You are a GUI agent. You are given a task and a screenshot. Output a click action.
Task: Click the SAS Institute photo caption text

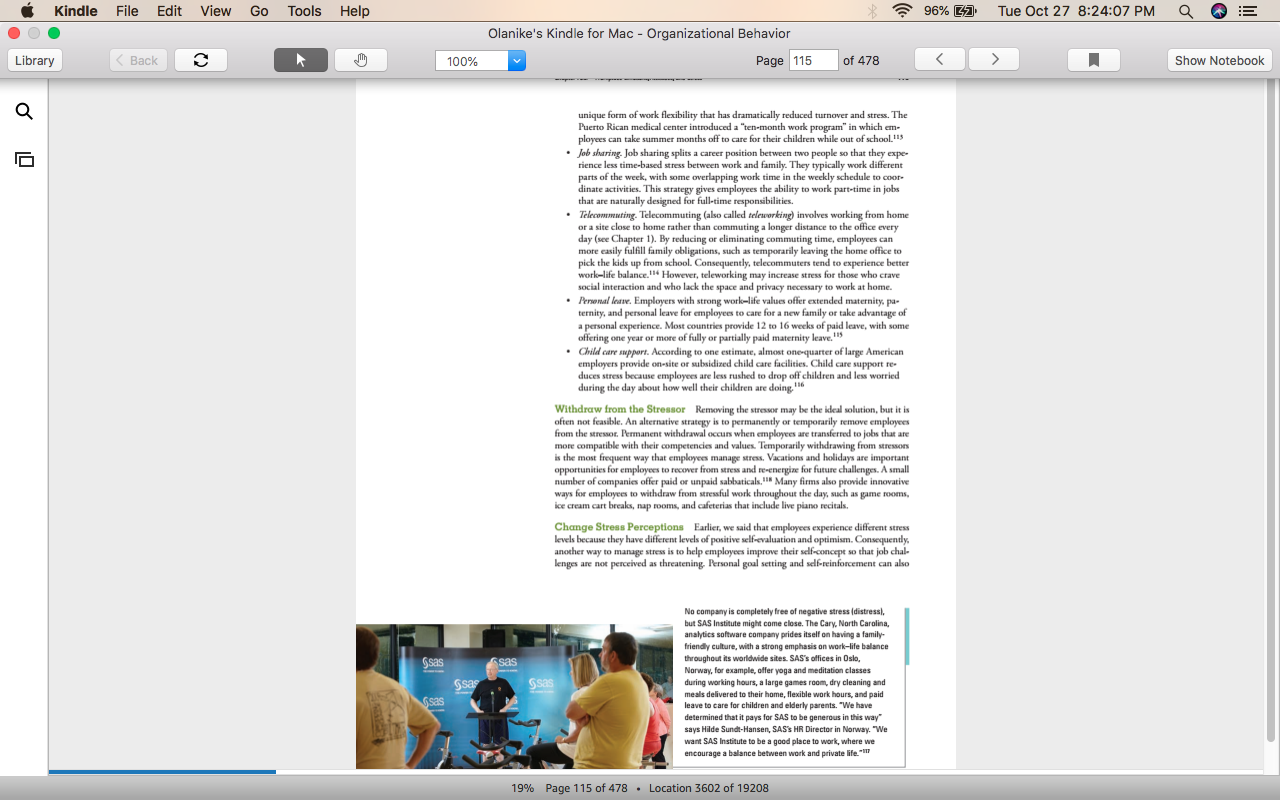(x=788, y=682)
